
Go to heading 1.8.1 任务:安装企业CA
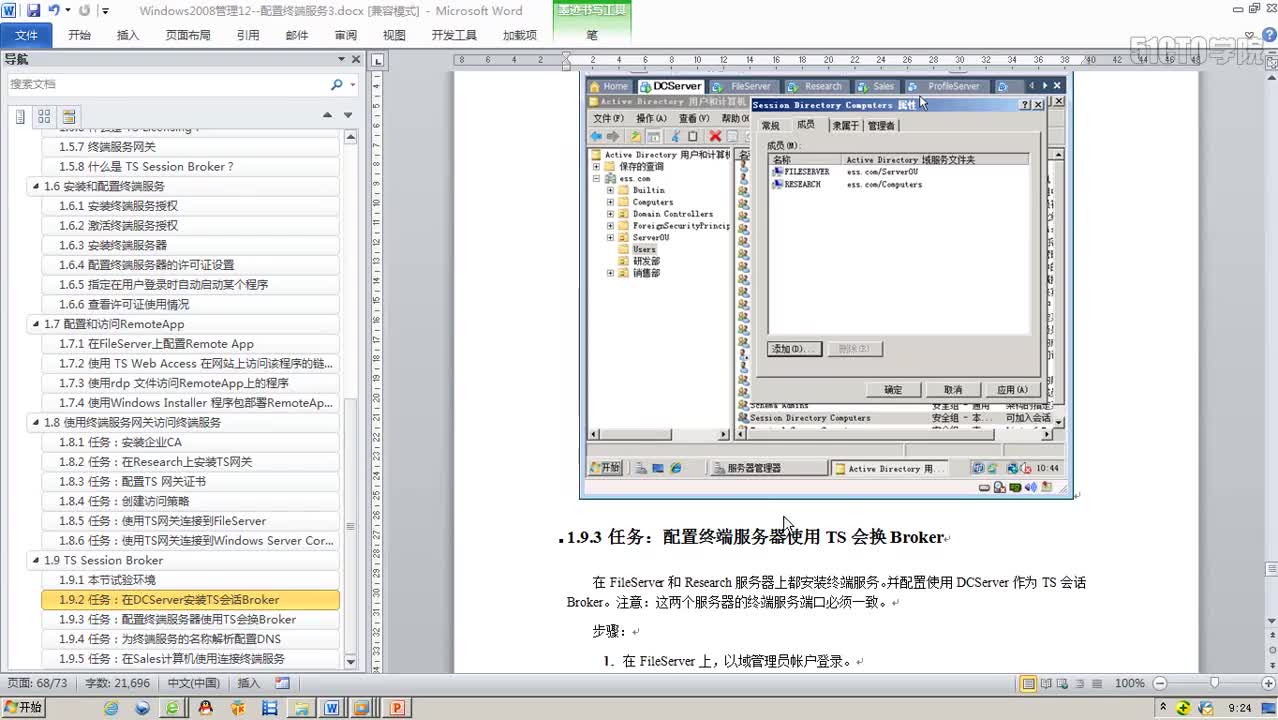190,442
